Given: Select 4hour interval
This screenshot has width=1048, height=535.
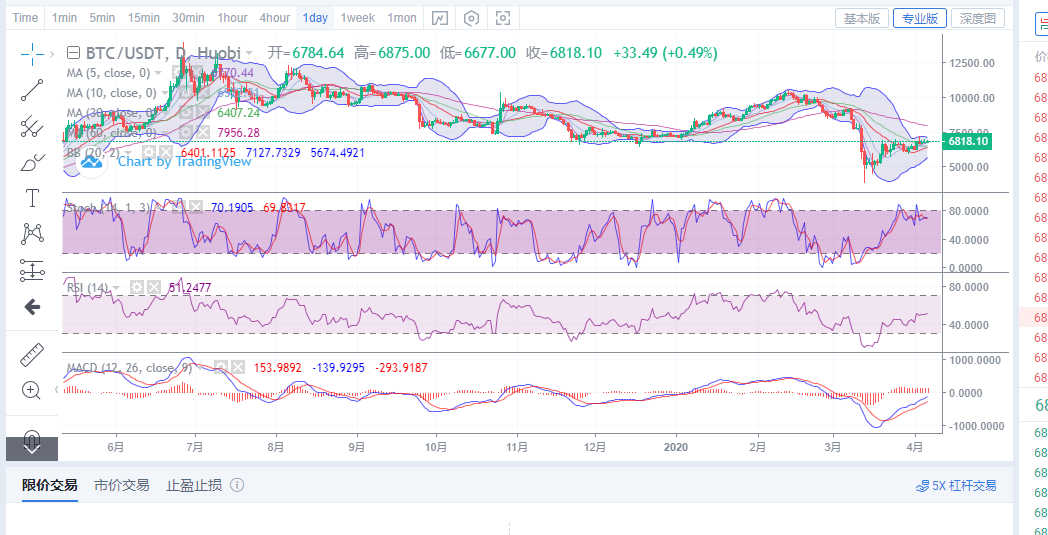Looking at the screenshot, I should tap(275, 18).
